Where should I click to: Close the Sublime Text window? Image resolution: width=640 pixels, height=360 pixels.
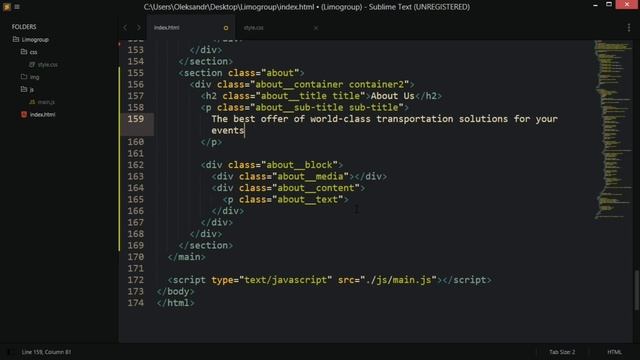(x=627, y=4)
